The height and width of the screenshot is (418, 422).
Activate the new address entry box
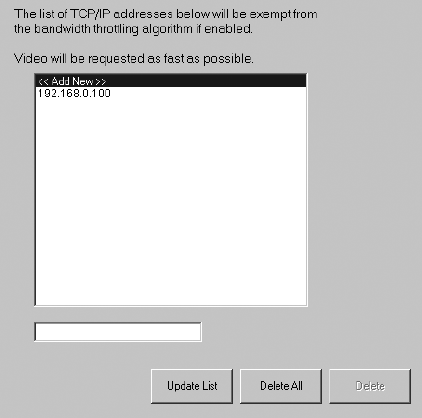click(x=118, y=332)
